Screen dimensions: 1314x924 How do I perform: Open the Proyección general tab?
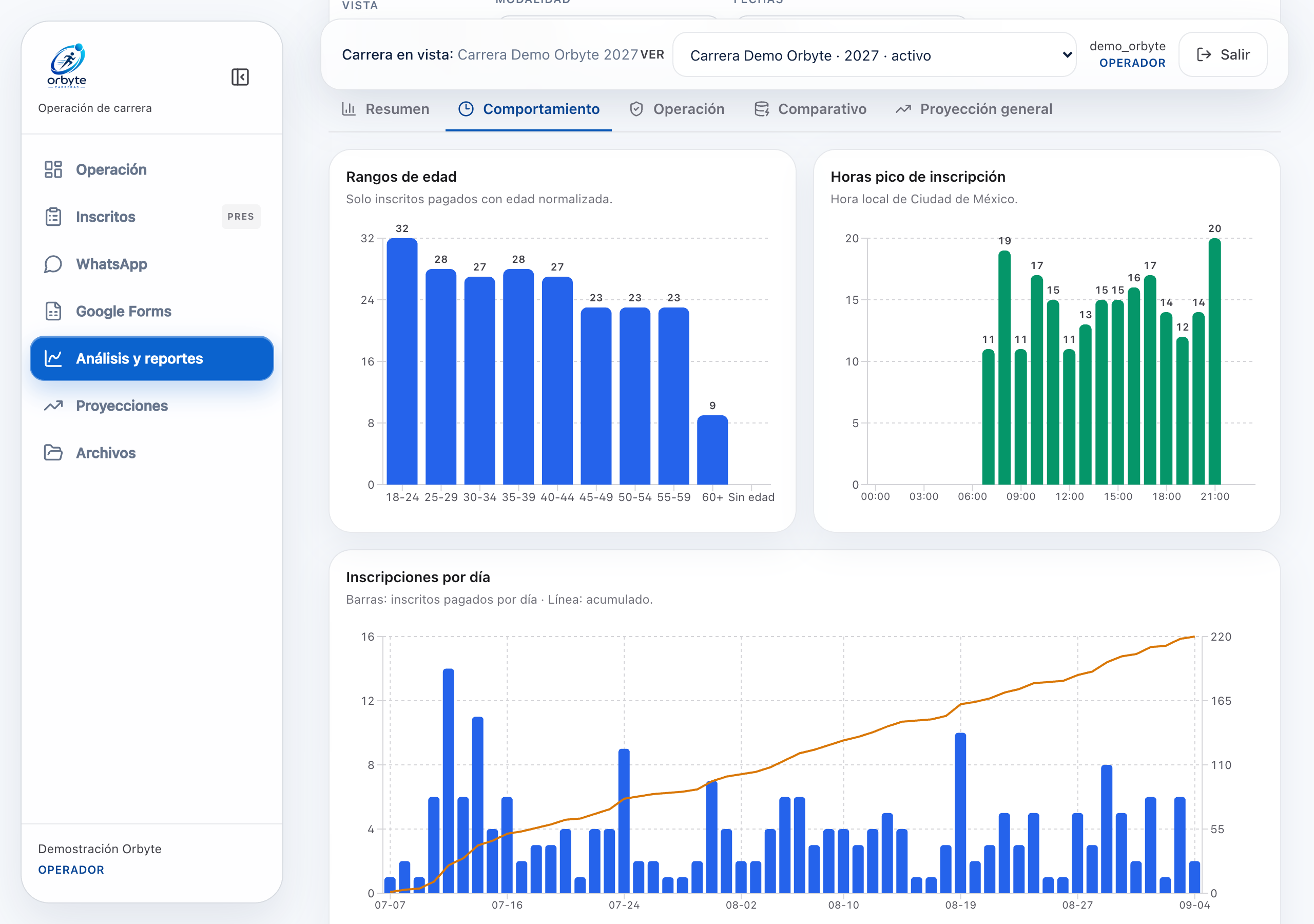point(974,109)
